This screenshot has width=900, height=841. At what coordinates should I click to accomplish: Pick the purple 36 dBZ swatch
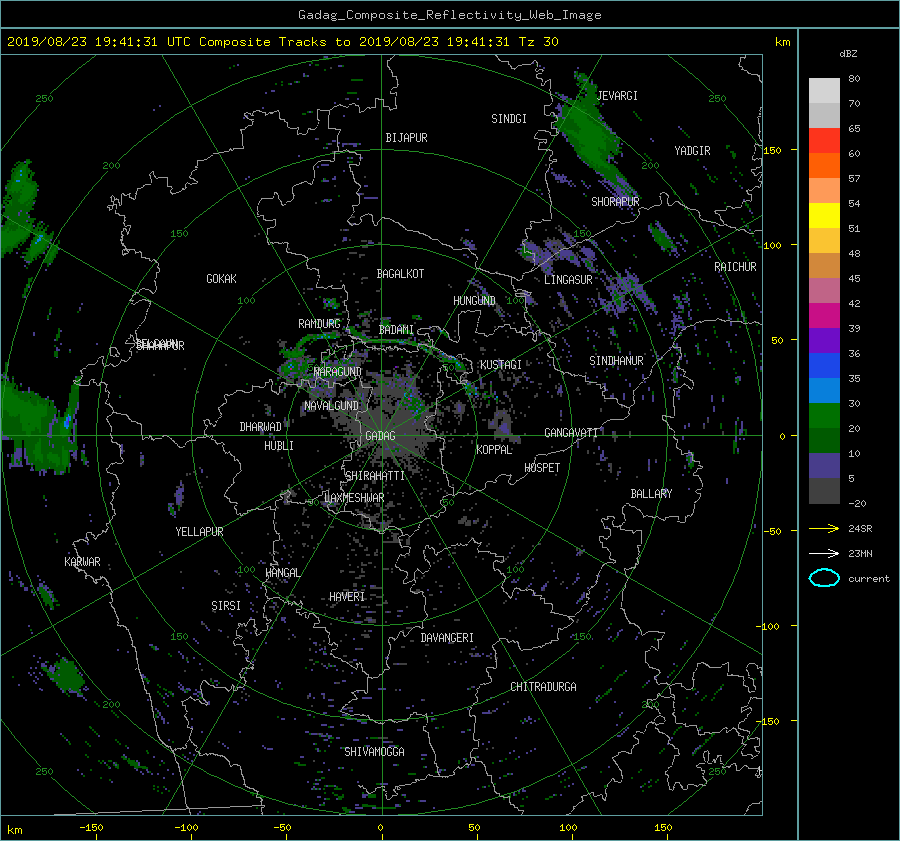[824, 341]
